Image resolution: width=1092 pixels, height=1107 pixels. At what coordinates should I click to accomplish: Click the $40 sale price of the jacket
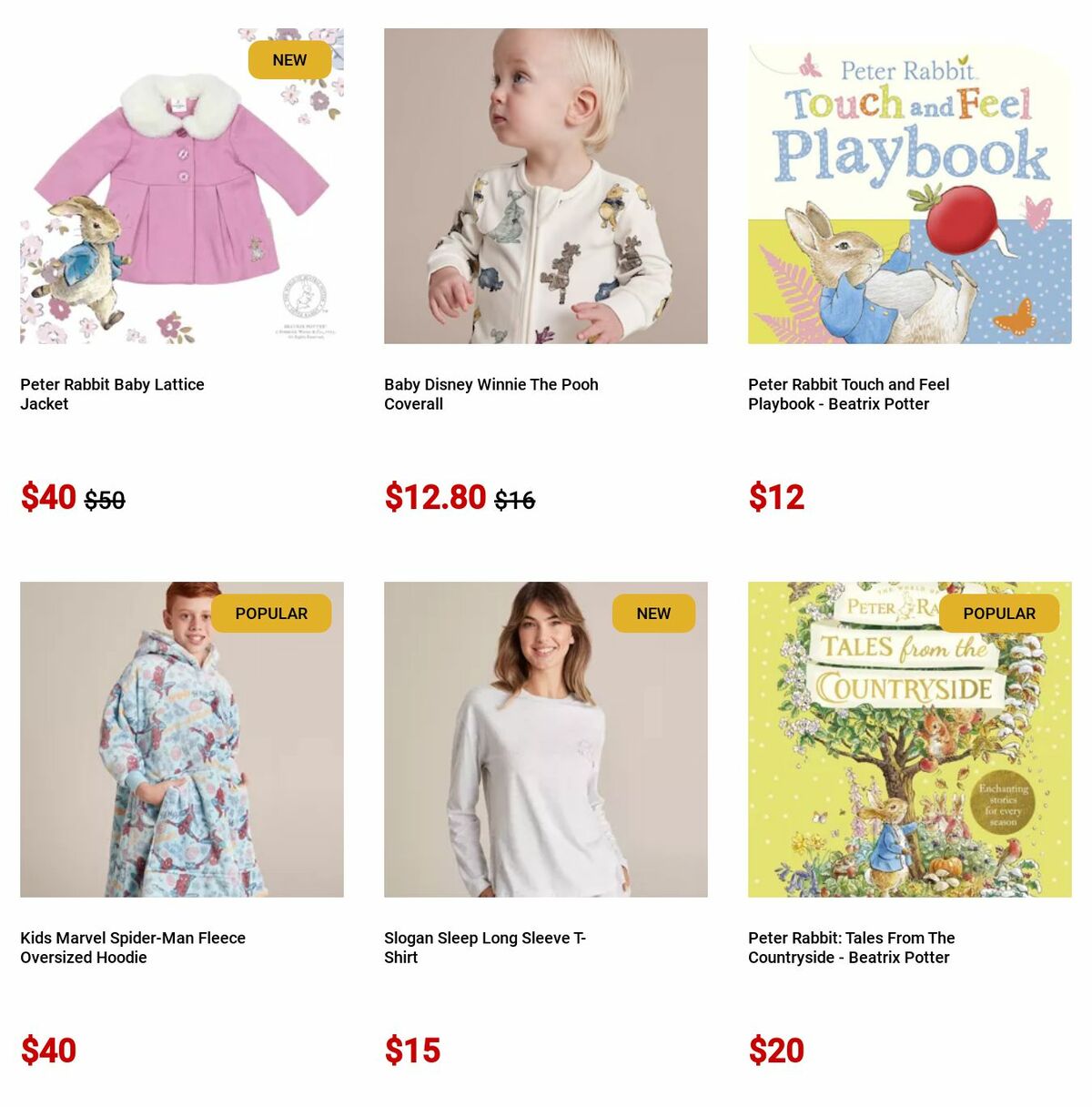[x=48, y=497]
